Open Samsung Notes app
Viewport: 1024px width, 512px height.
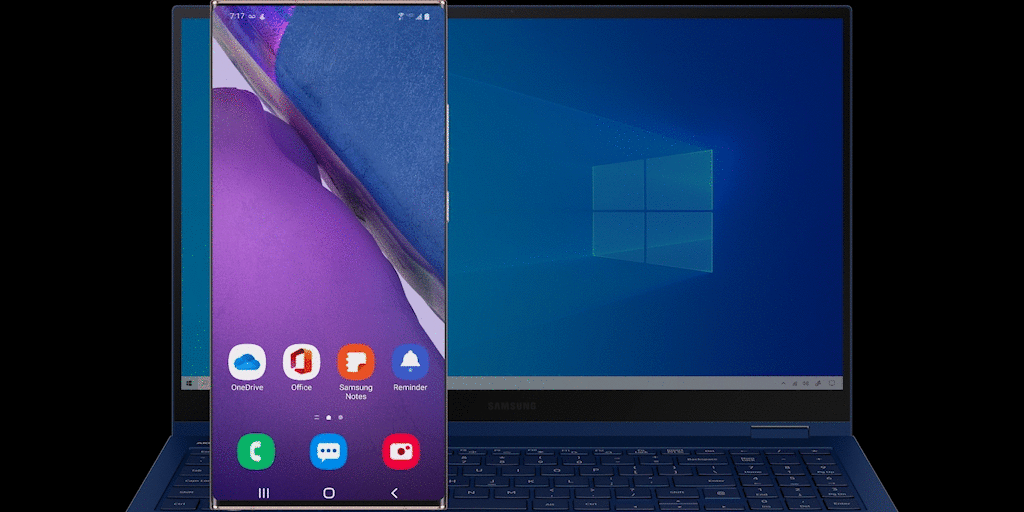[356, 362]
